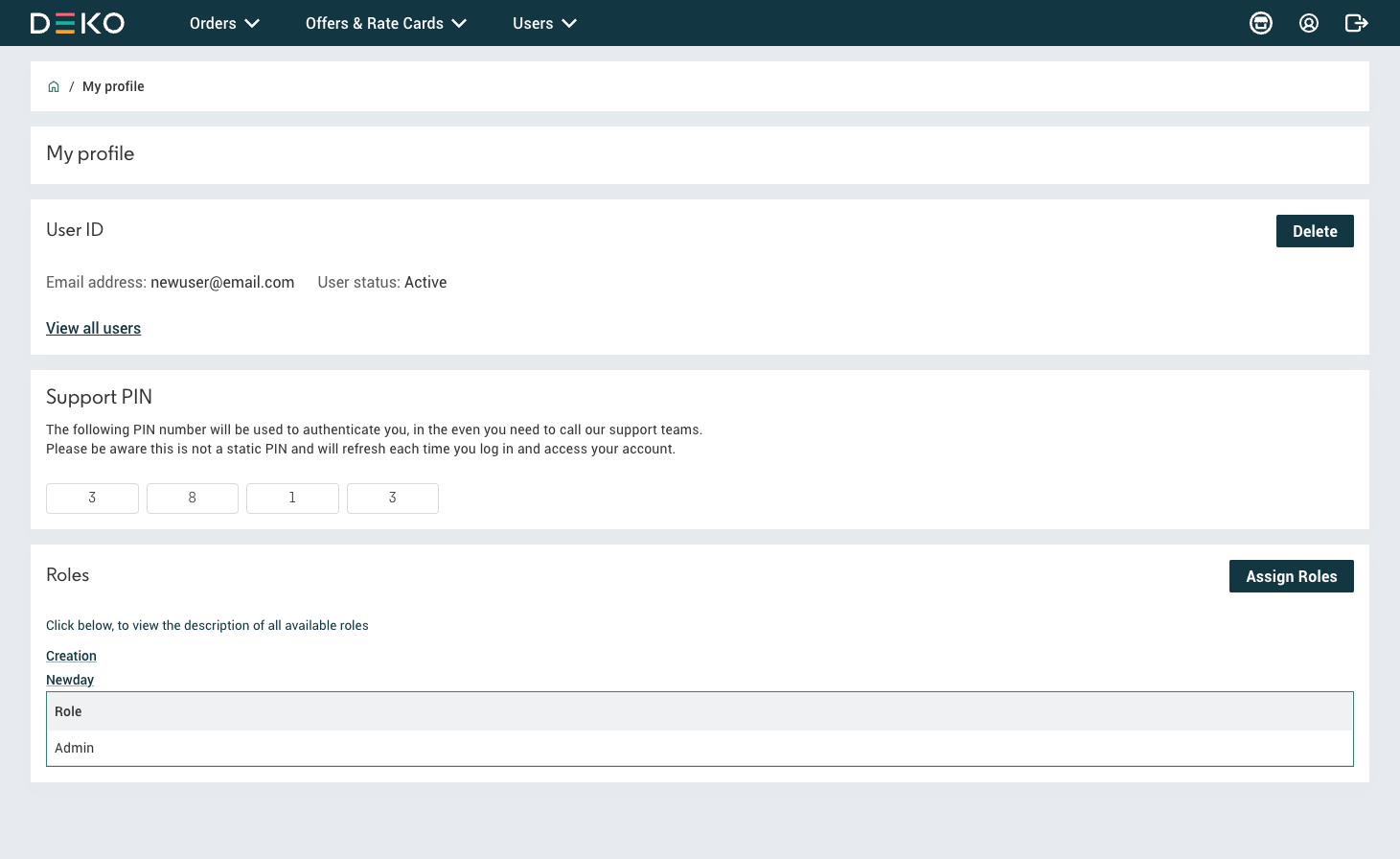Open the Creation role description link
The height and width of the screenshot is (859, 1400).
pos(71,656)
